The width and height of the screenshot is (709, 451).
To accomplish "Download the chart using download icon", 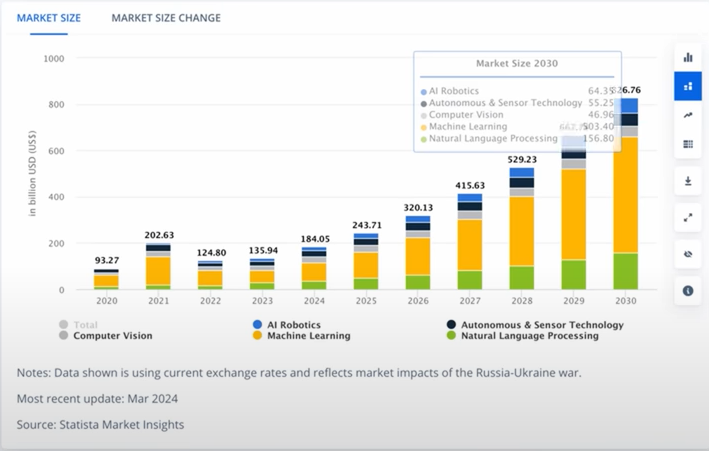I will click(688, 182).
